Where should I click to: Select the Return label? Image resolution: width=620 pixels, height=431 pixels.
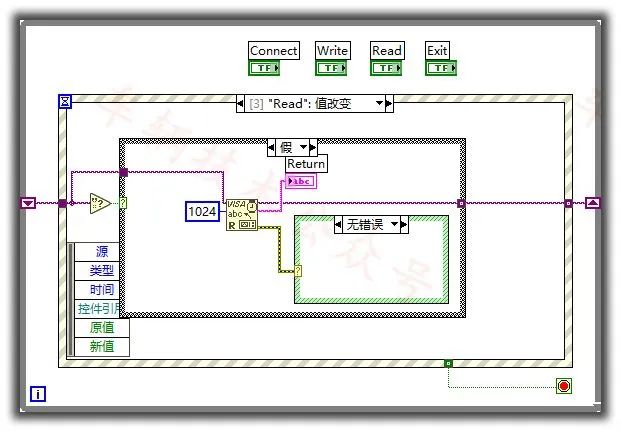point(306,164)
